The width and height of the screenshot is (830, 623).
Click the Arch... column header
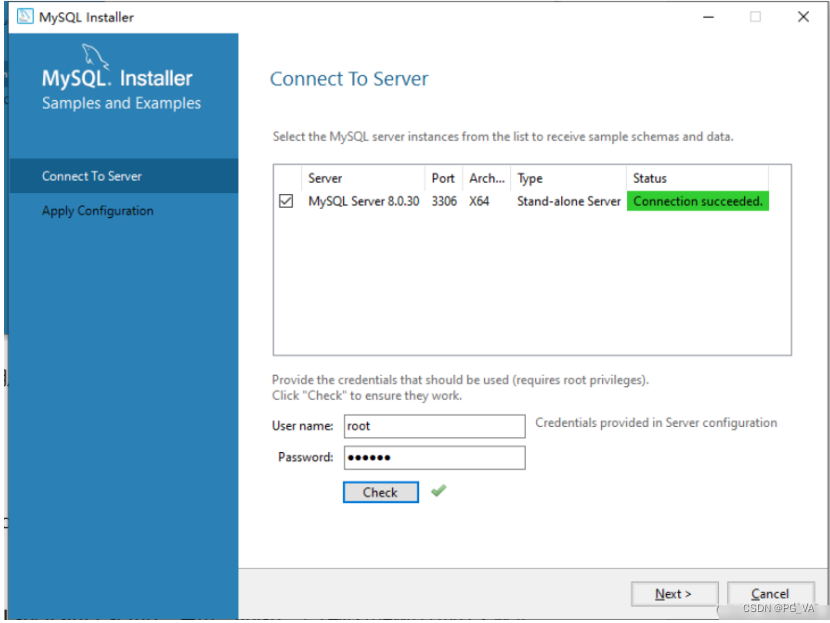[x=486, y=178]
